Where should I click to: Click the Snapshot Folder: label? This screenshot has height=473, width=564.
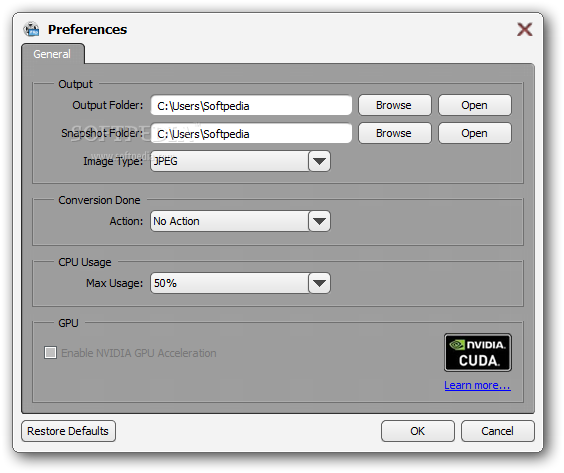tap(102, 133)
